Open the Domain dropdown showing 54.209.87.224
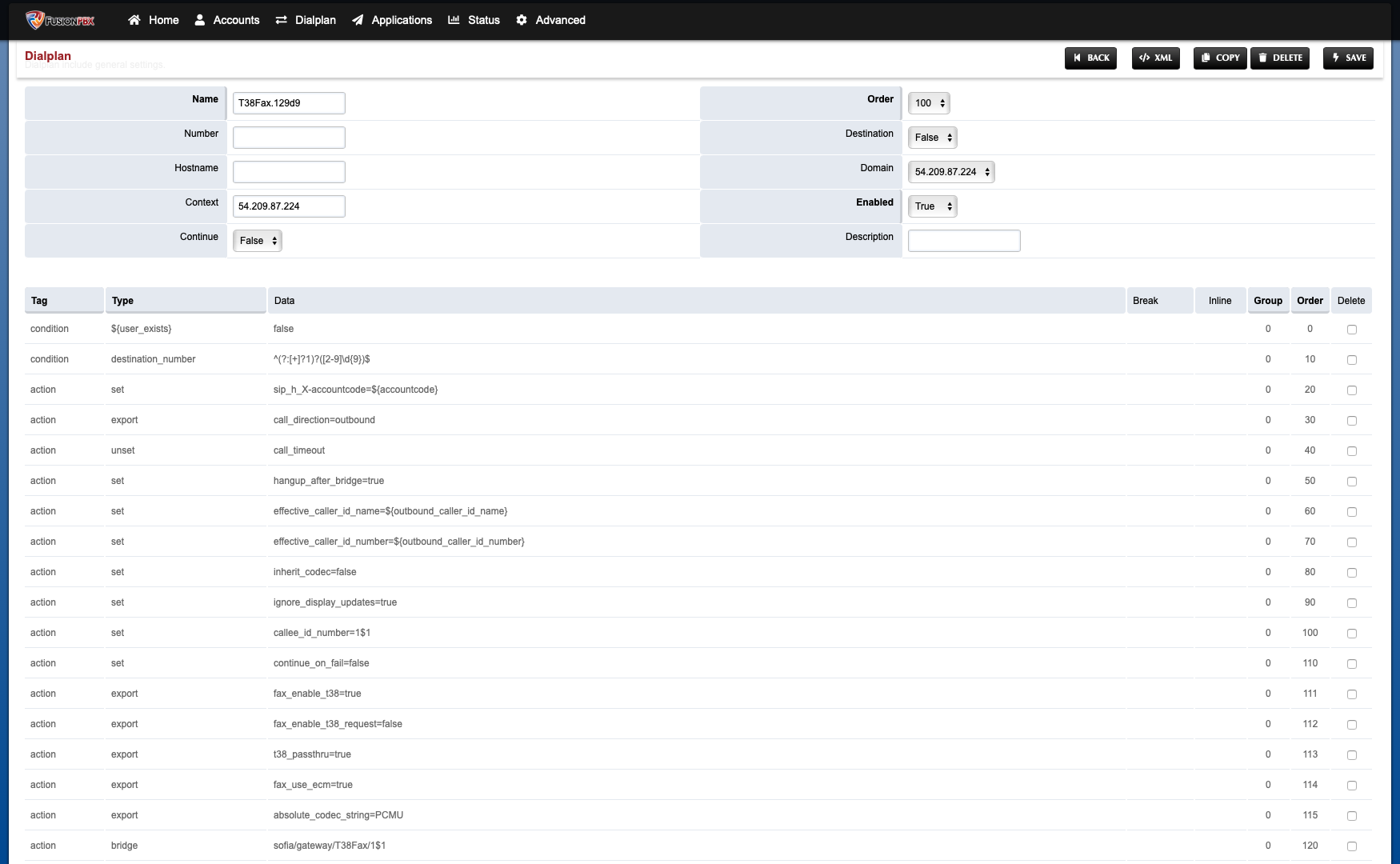This screenshot has height=864, width=1400. pos(951,171)
